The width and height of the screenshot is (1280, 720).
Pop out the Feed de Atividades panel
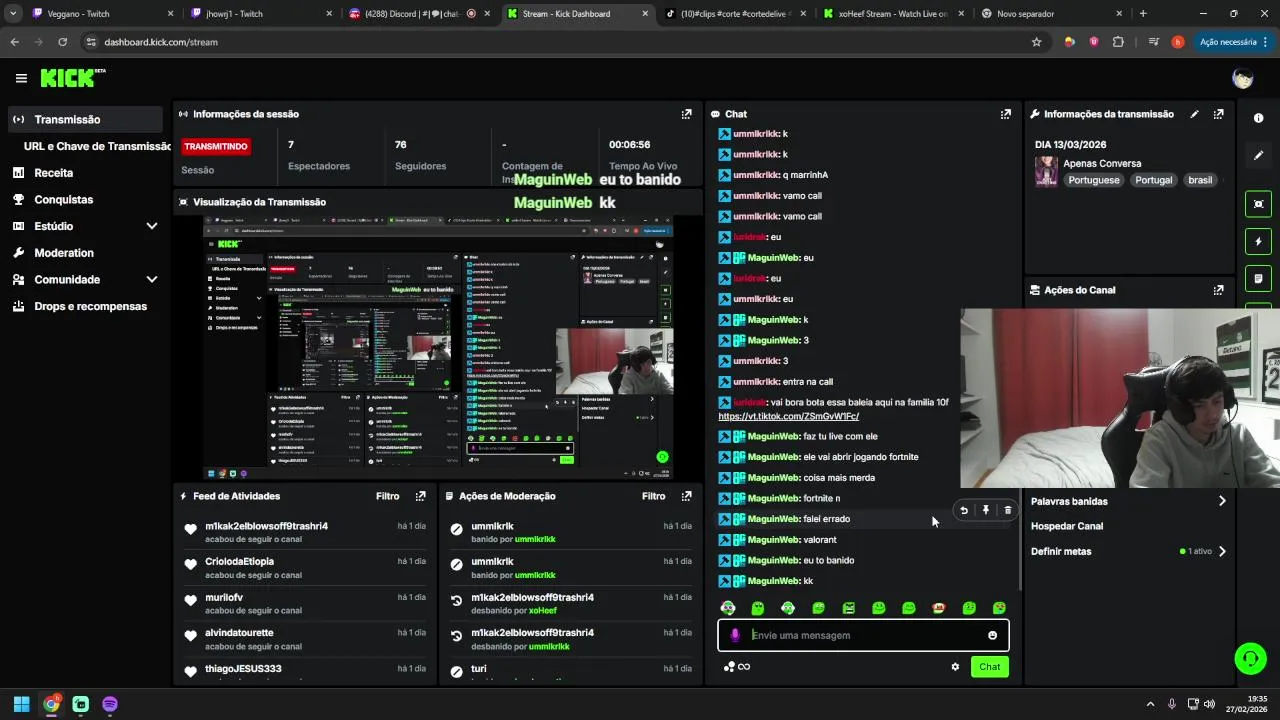[420, 496]
